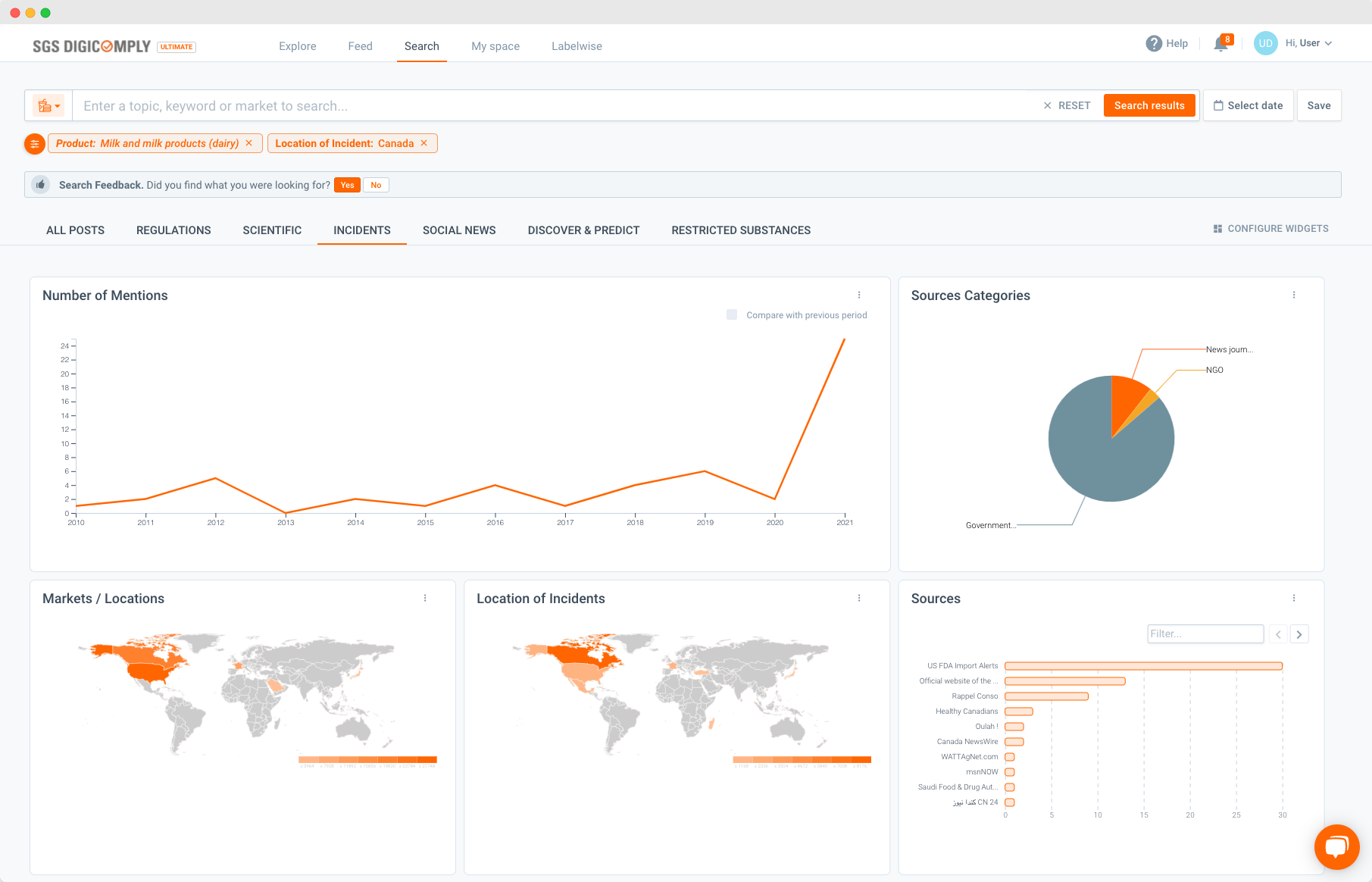Remove the Location of Incident Canada filter
The width and height of the screenshot is (1372, 882).
point(424,143)
